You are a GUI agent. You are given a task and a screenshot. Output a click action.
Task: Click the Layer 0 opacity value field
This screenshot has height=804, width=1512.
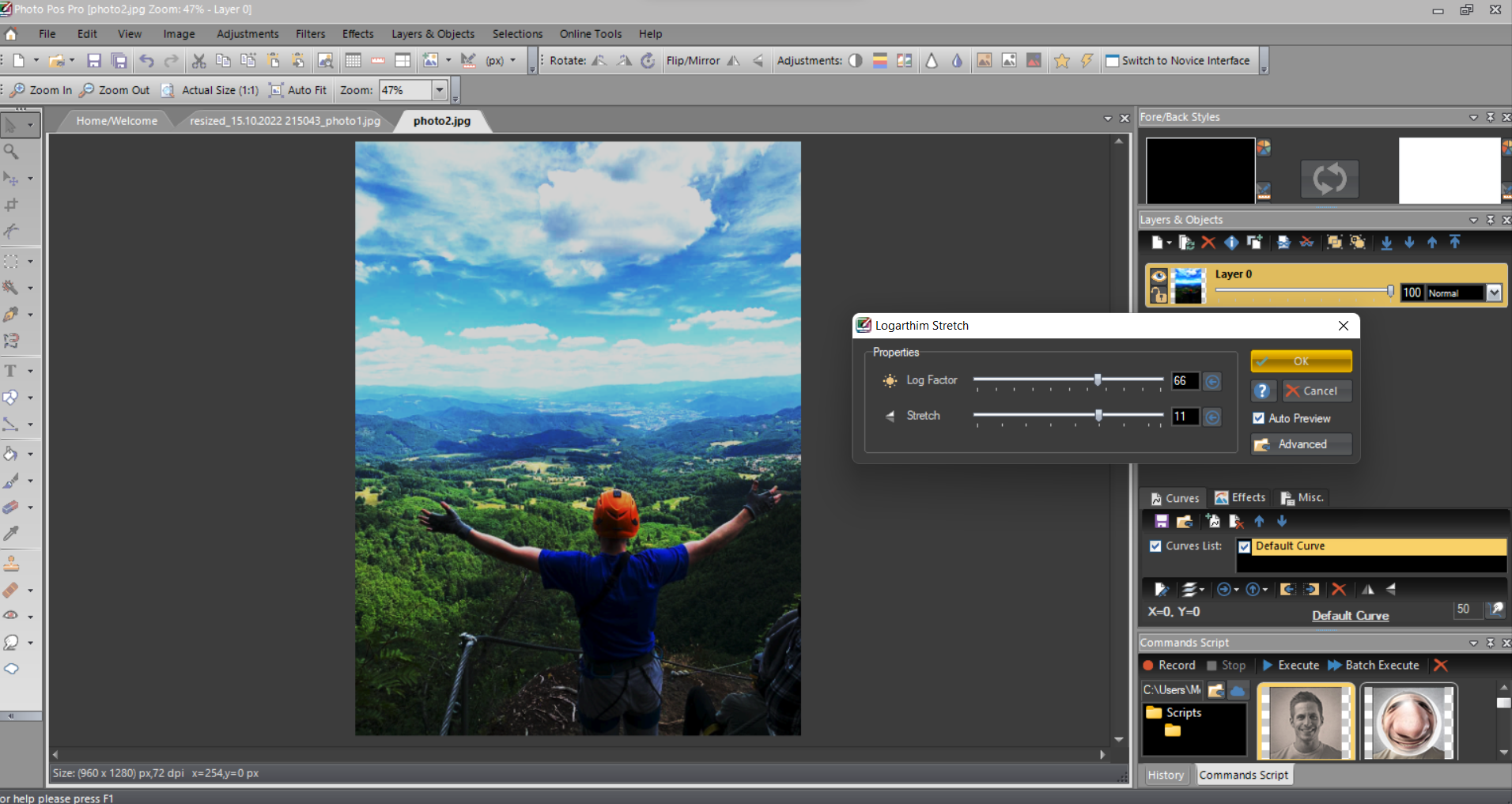point(1412,293)
